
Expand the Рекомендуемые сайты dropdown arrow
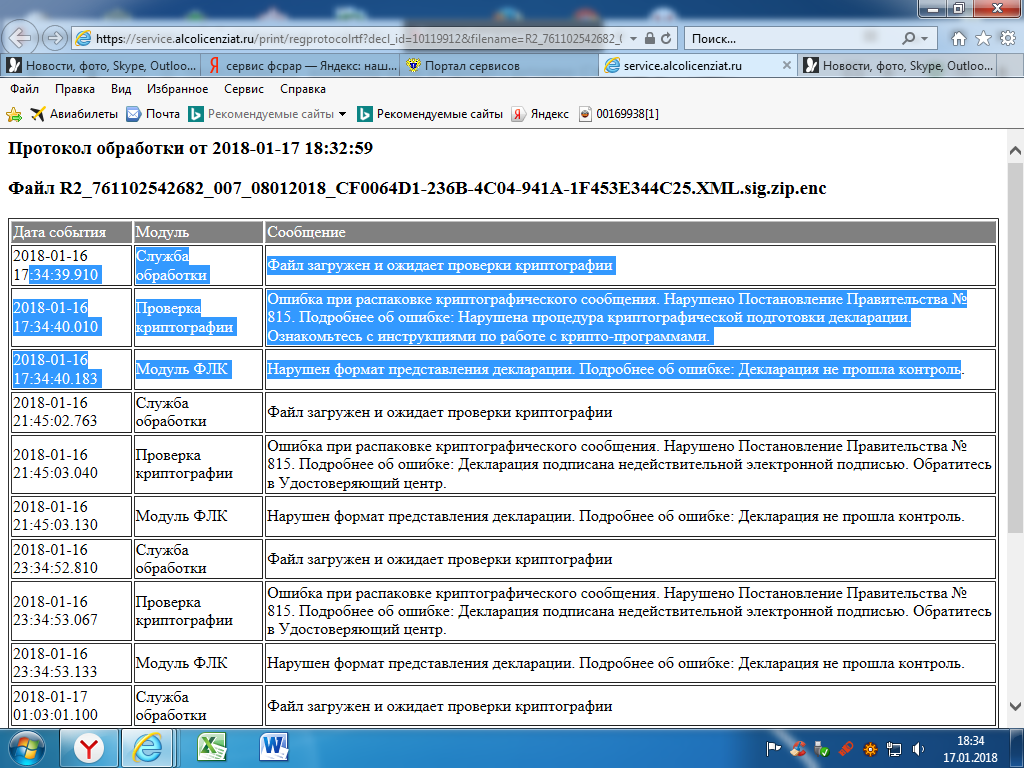pyautogui.click(x=342, y=114)
